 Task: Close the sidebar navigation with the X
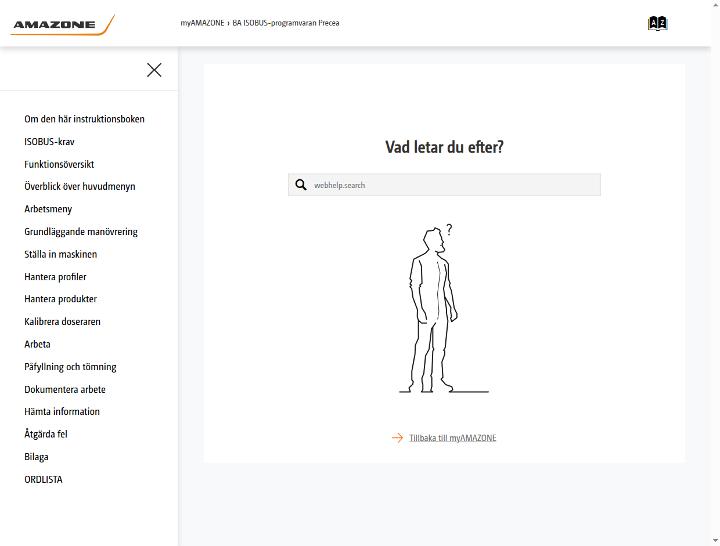pos(154,70)
